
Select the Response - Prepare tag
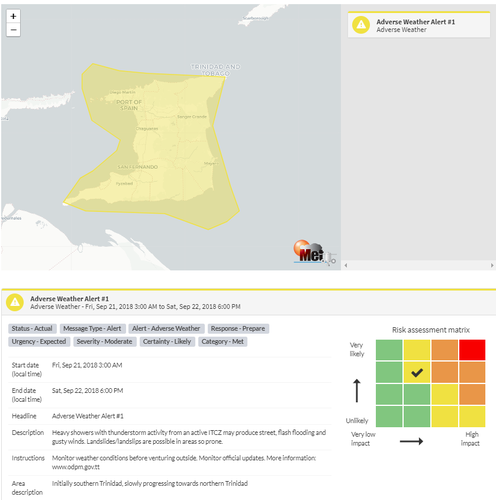(238, 329)
